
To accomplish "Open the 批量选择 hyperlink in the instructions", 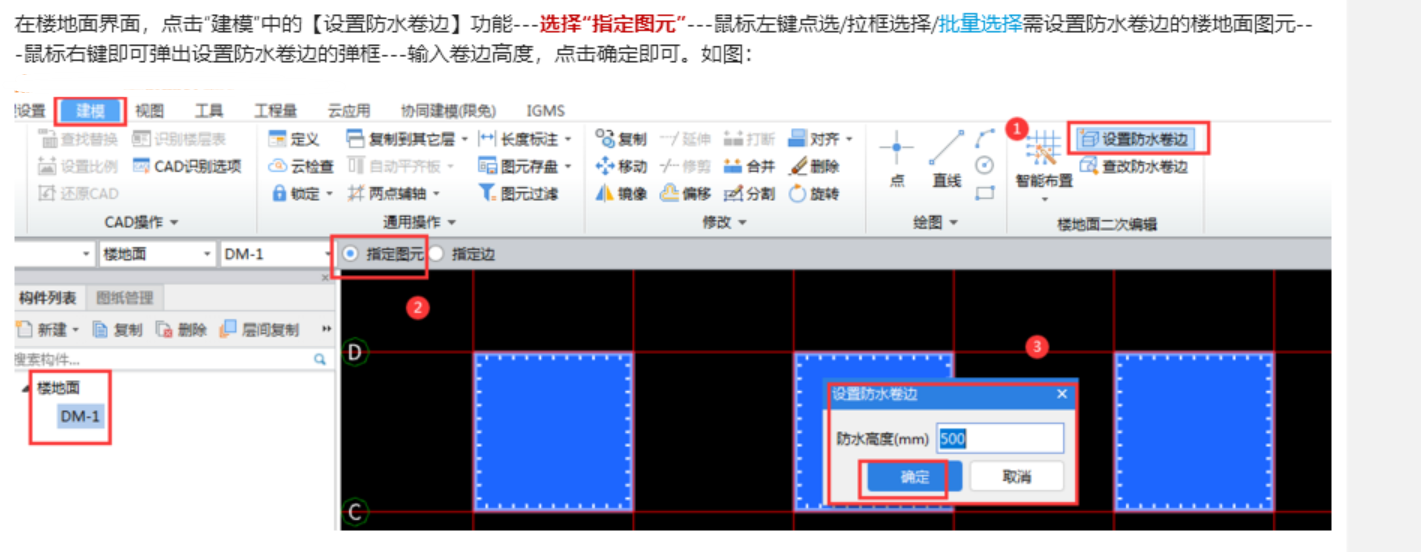I will click(980, 25).
